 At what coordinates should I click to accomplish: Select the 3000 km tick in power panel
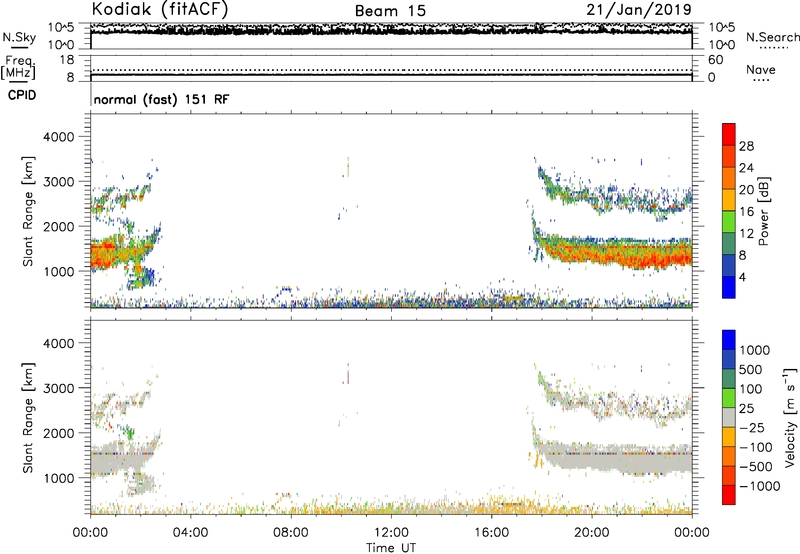59,182
